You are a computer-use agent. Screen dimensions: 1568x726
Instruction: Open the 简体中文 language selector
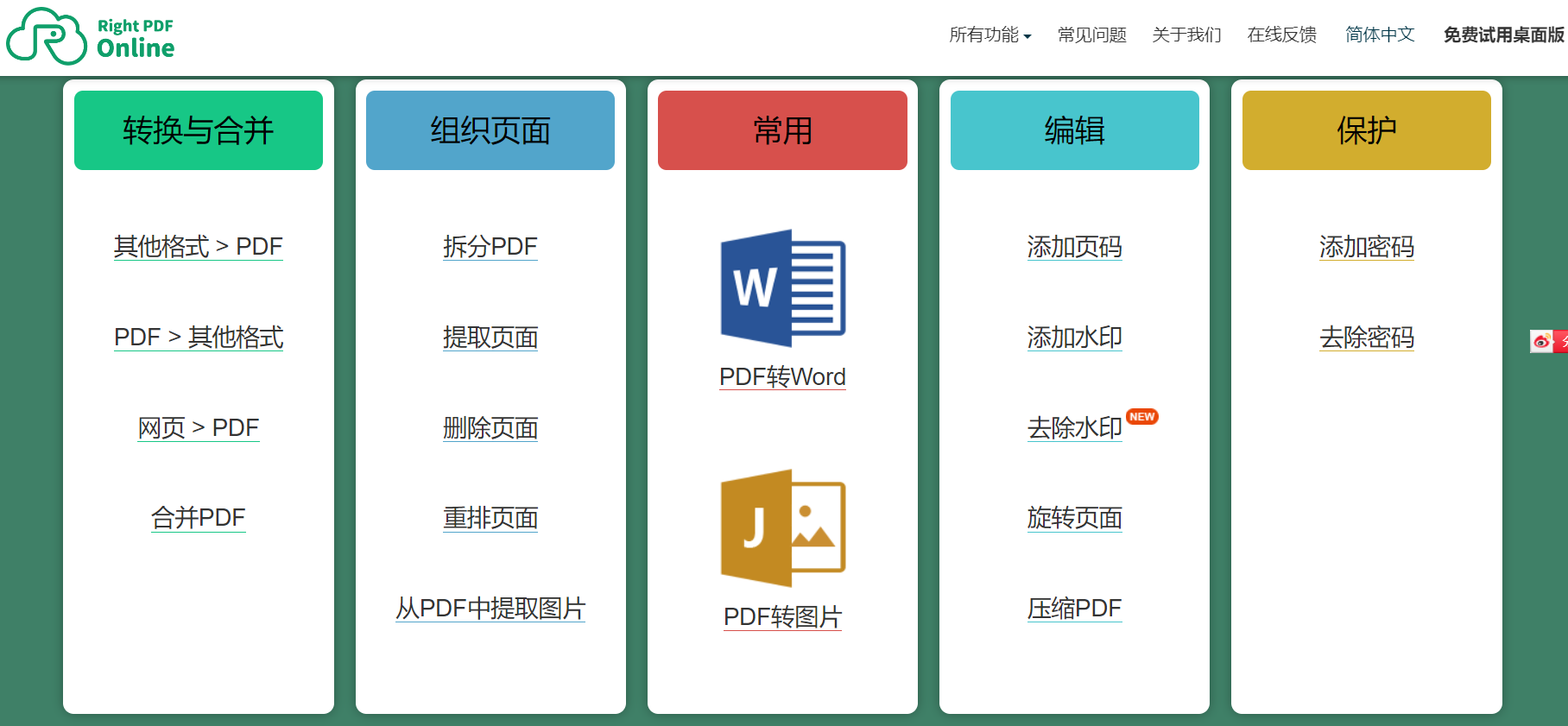[1380, 35]
